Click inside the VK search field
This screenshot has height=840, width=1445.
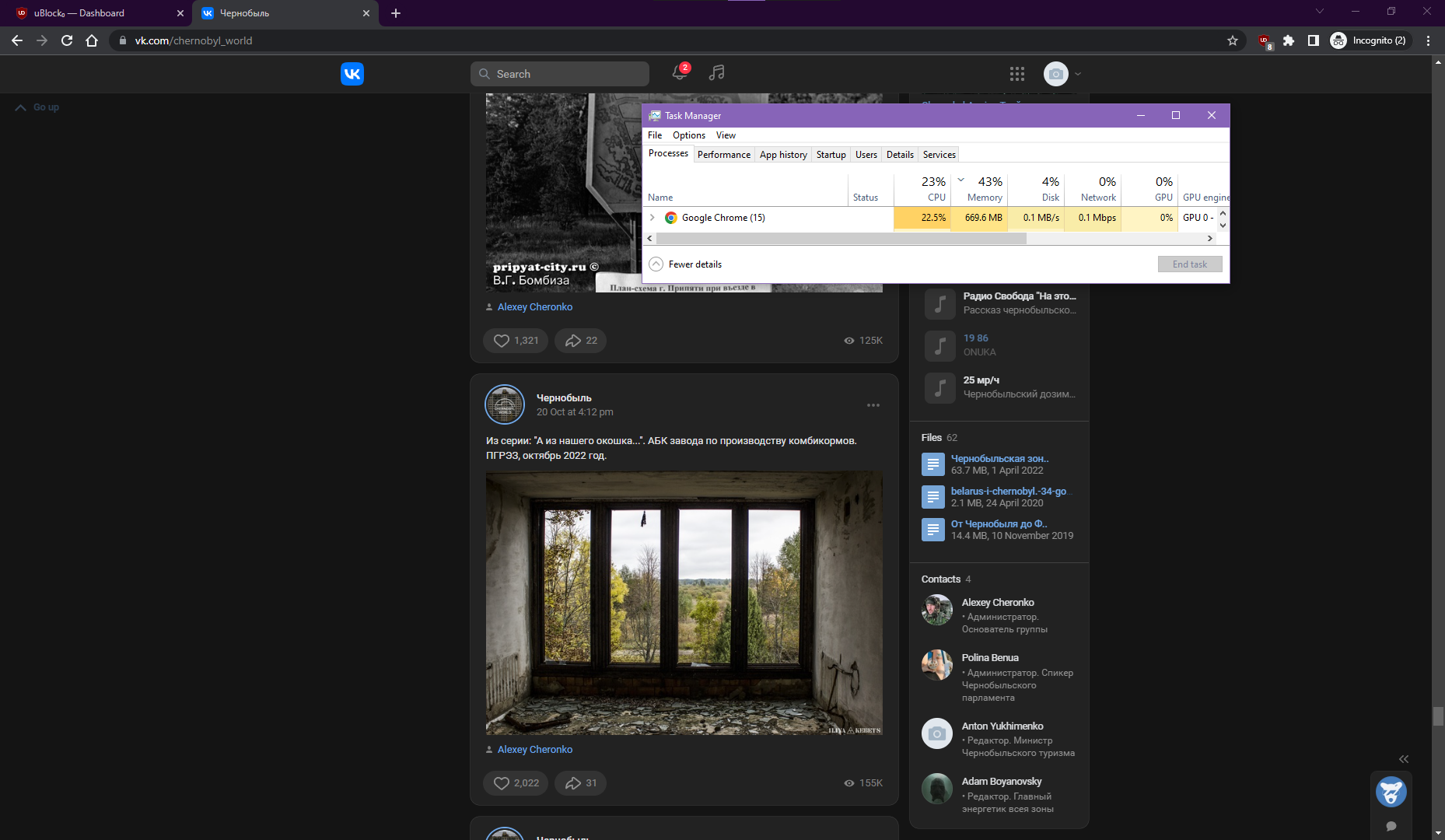[x=560, y=73]
